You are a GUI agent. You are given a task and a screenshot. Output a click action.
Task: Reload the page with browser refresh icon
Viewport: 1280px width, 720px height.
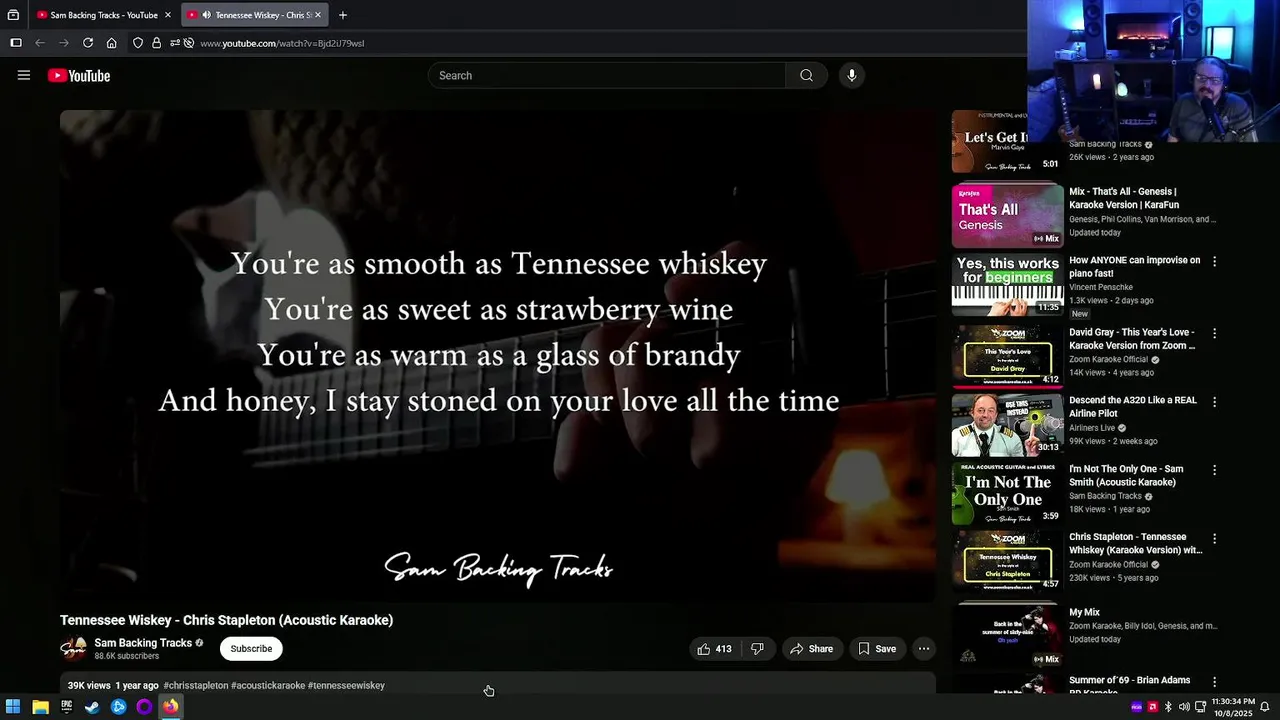[88, 43]
